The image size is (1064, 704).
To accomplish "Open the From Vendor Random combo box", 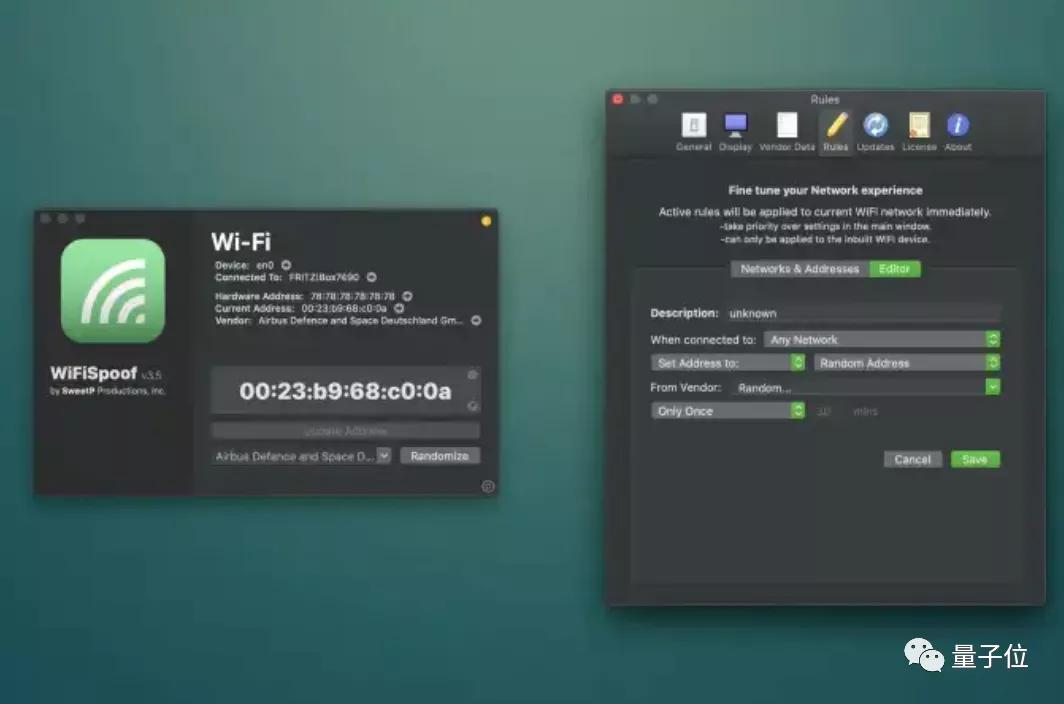I will (865, 387).
